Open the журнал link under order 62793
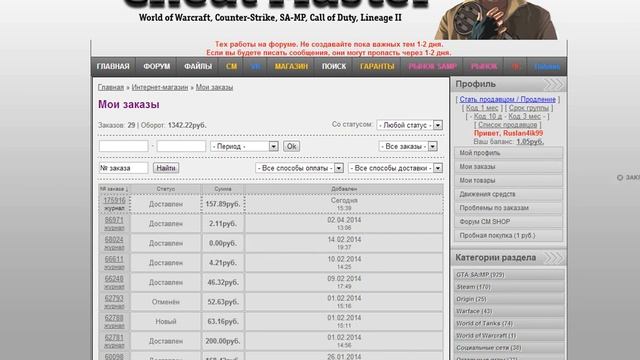 pyautogui.click(x=114, y=306)
